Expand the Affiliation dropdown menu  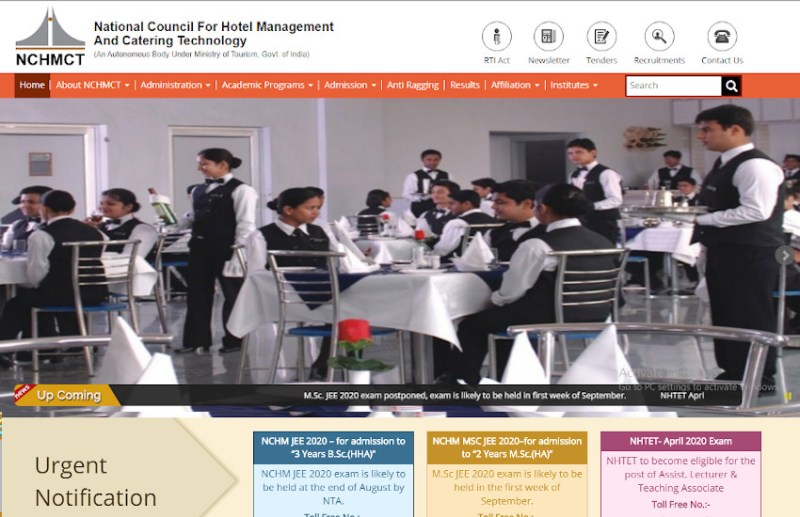(x=515, y=85)
